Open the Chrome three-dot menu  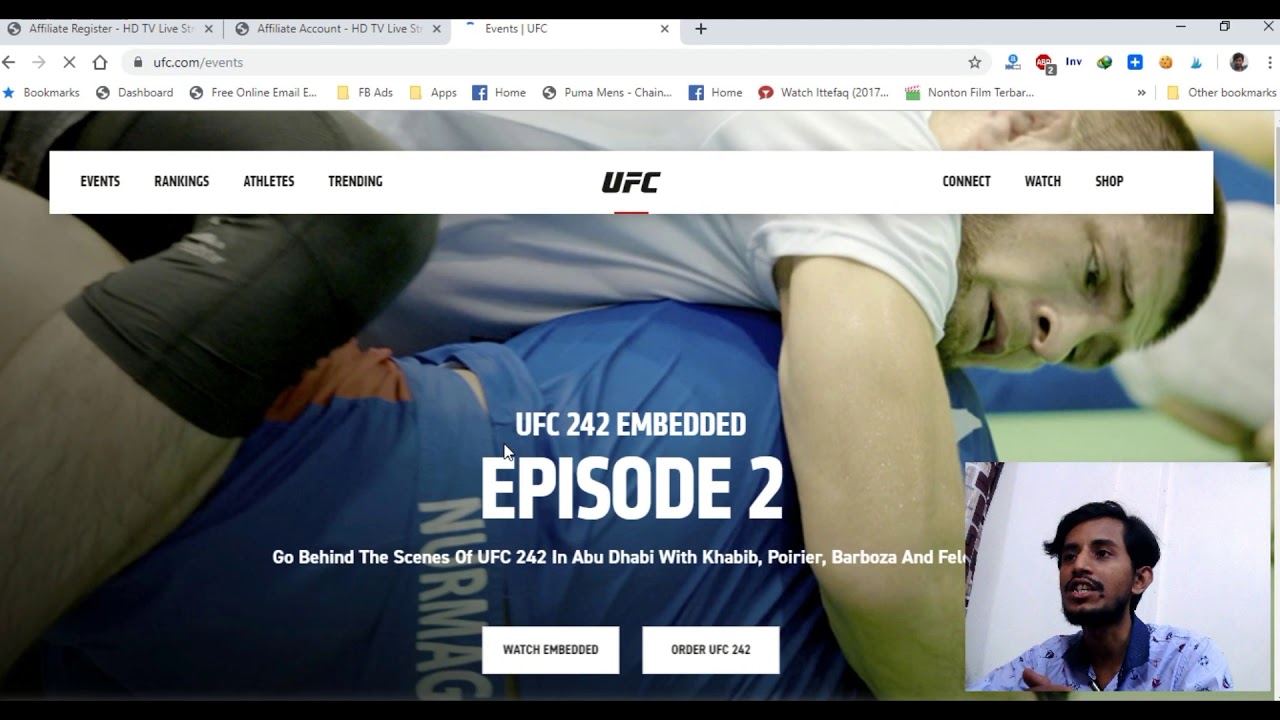pyautogui.click(x=1269, y=62)
